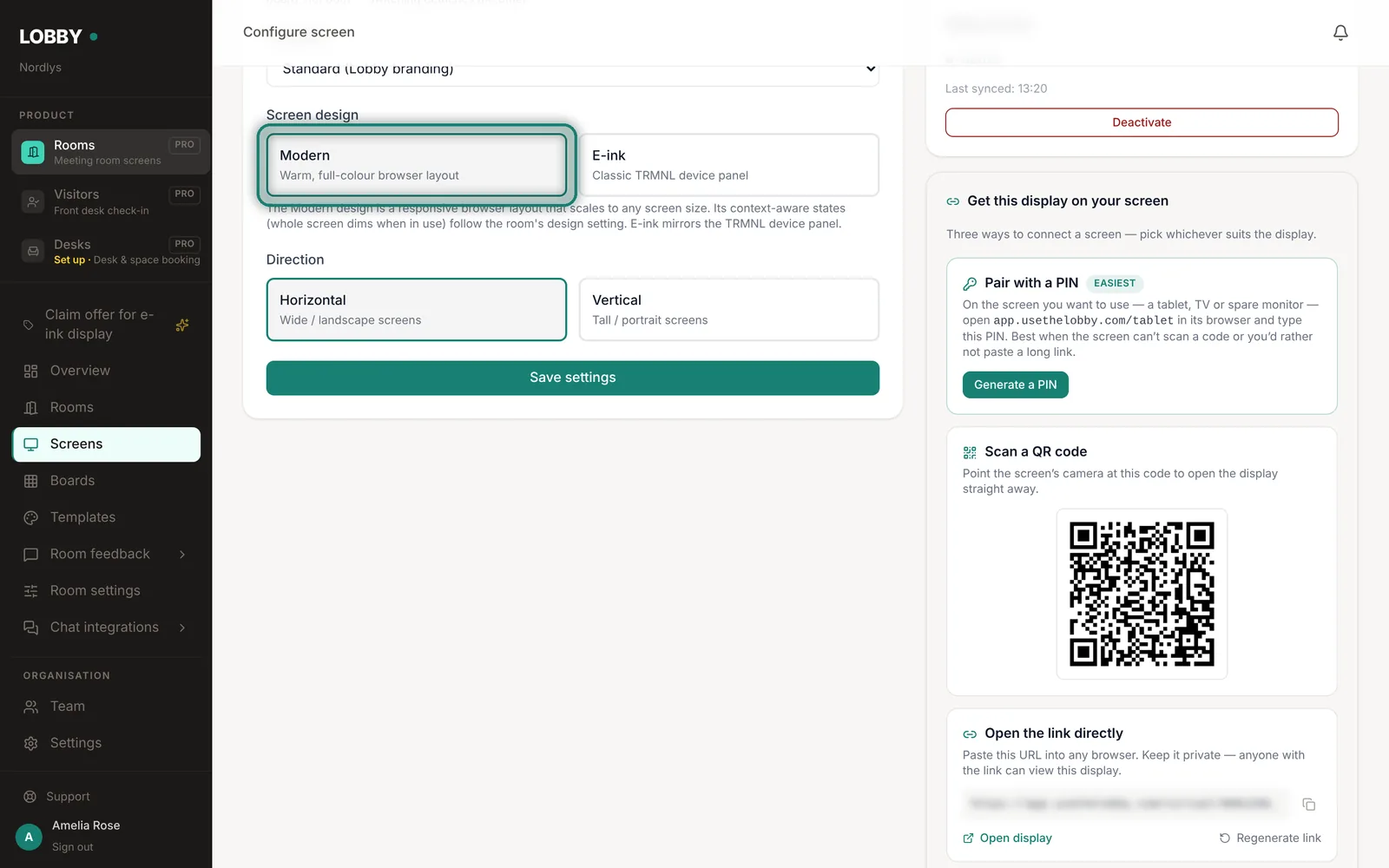The height and width of the screenshot is (868, 1389).
Task: Click the Support lifebuoy icon
Action: click(30, 797)
